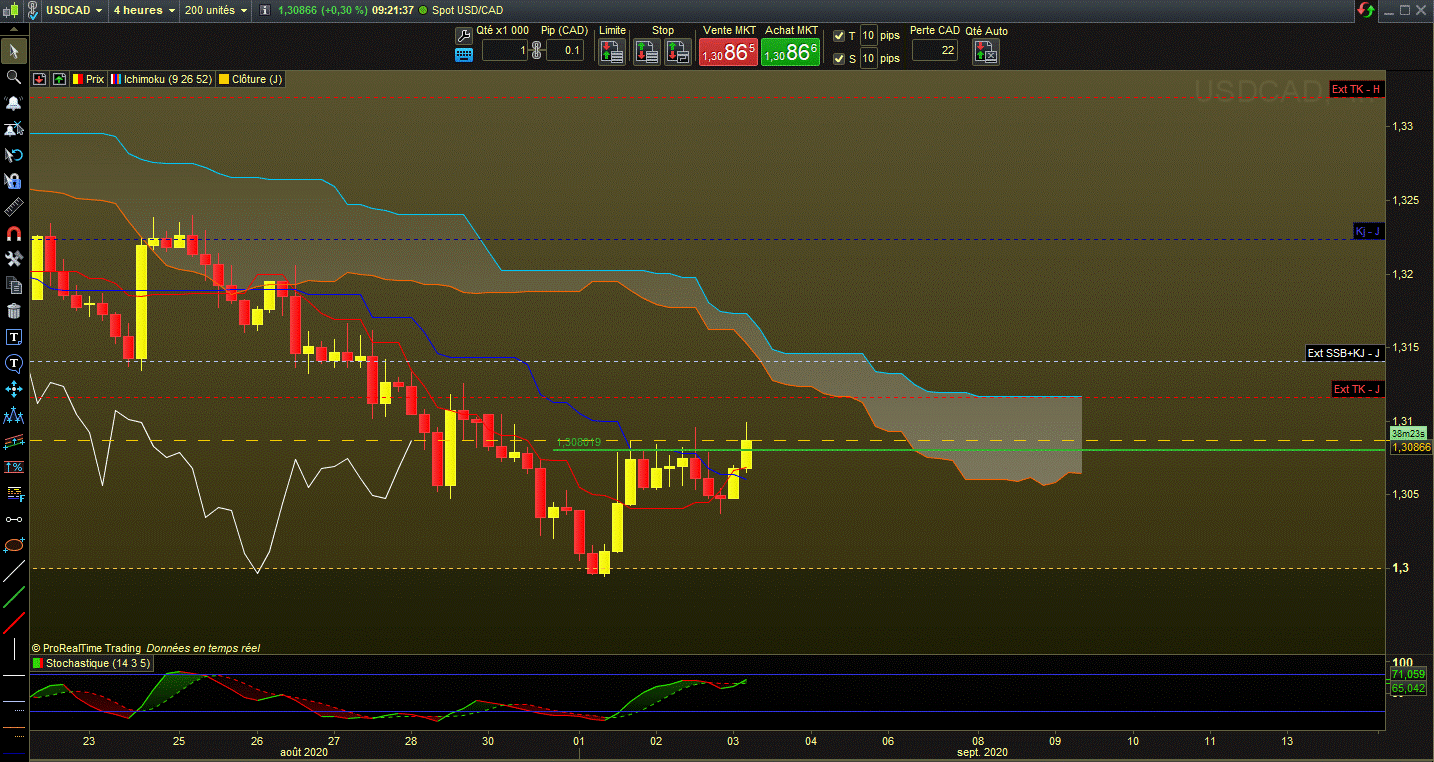Viewport: 1434px width, 762px height.
Task: Place a stop order with linked window
Action: tap(678, 52)
